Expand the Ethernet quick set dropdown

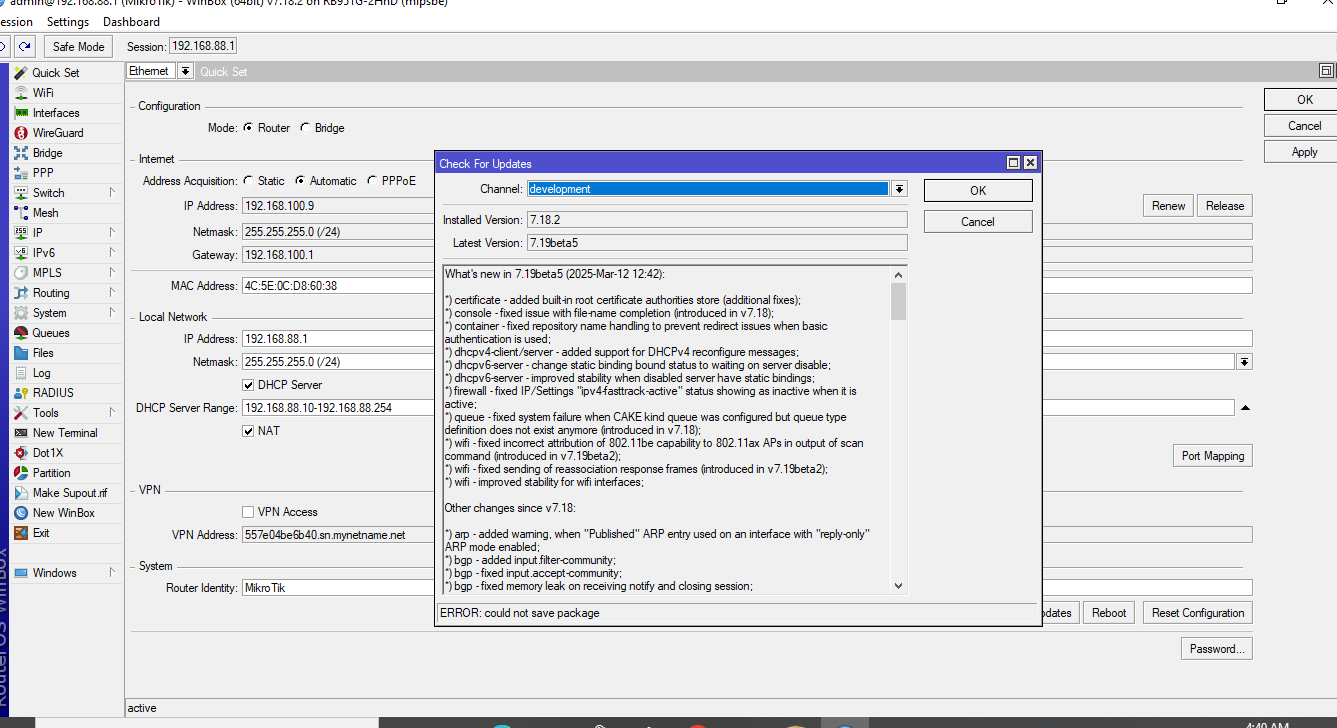tap(185, 71)
